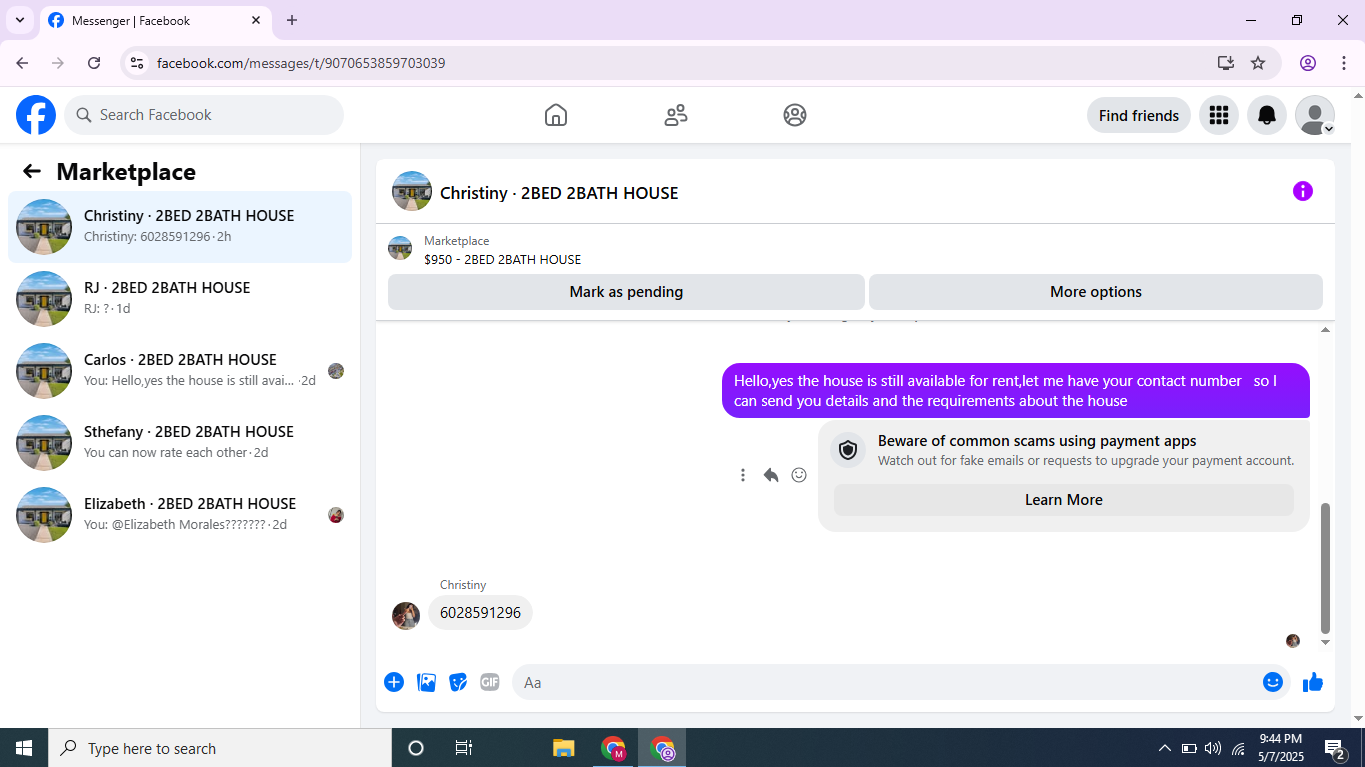This screenshot has height=767, width=1365.
Task: Click Mark as pending button
Action: [626, 292]
